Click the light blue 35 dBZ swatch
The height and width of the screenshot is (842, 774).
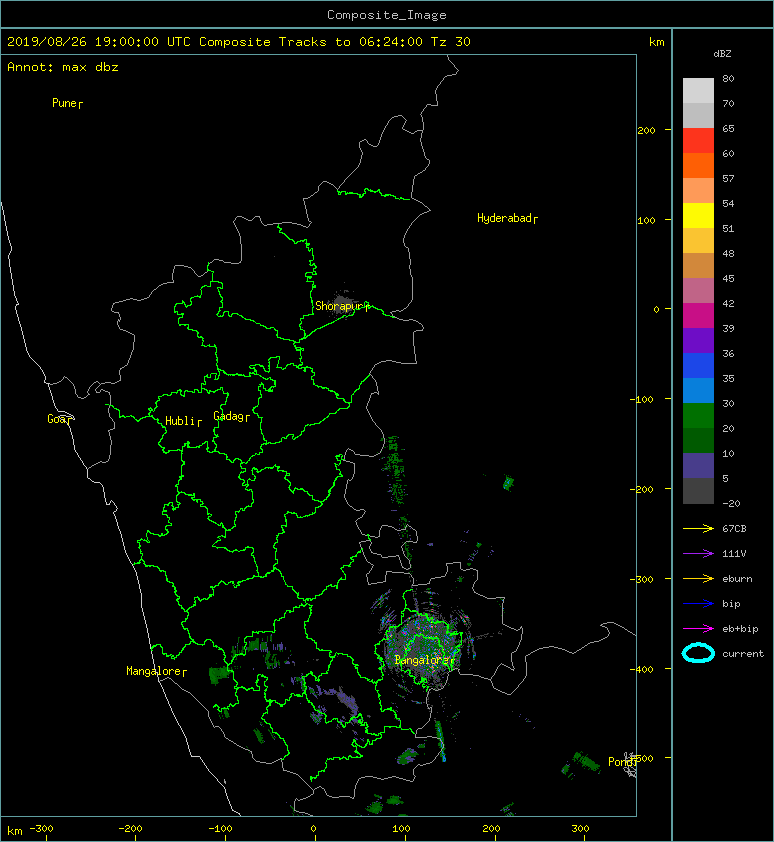coord(698,390)
